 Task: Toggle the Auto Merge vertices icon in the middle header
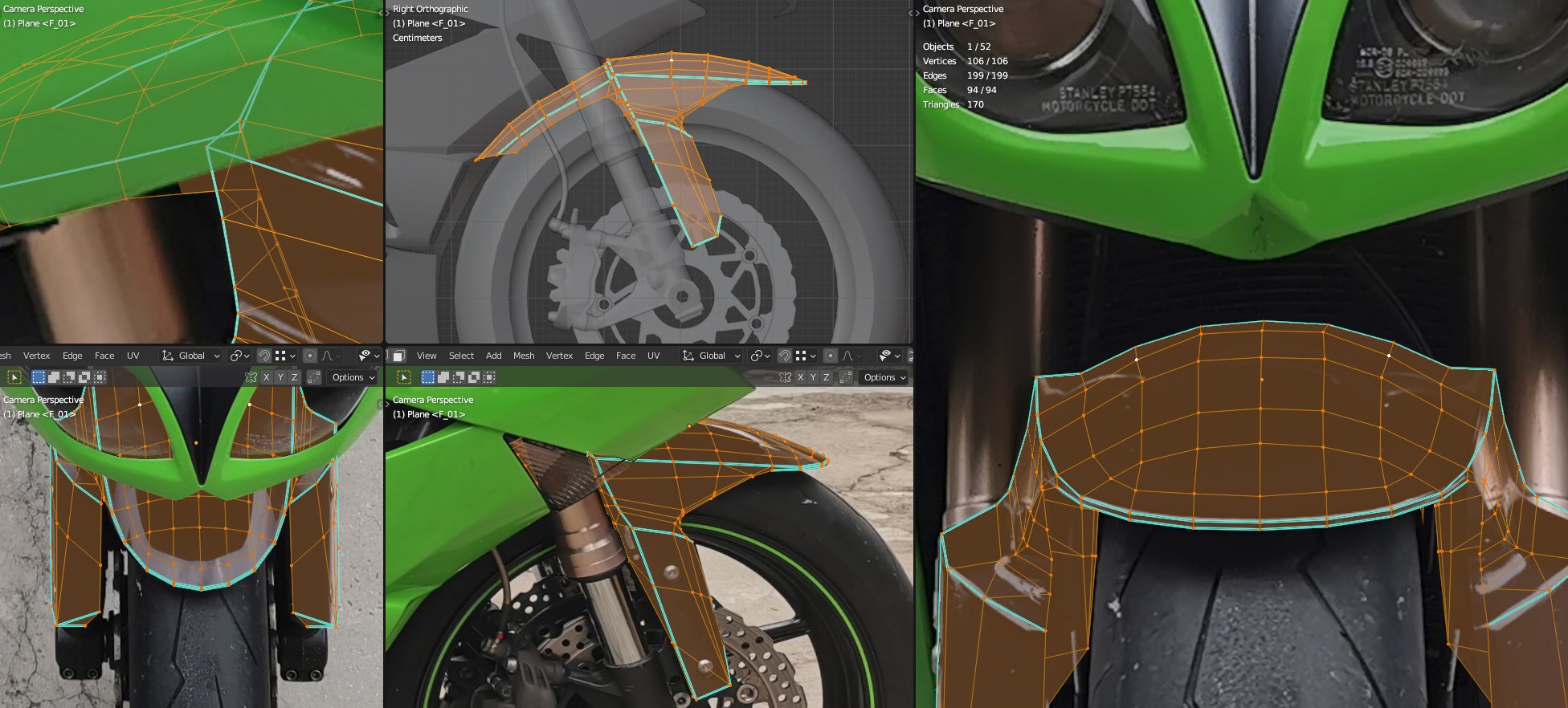(846, 377)
